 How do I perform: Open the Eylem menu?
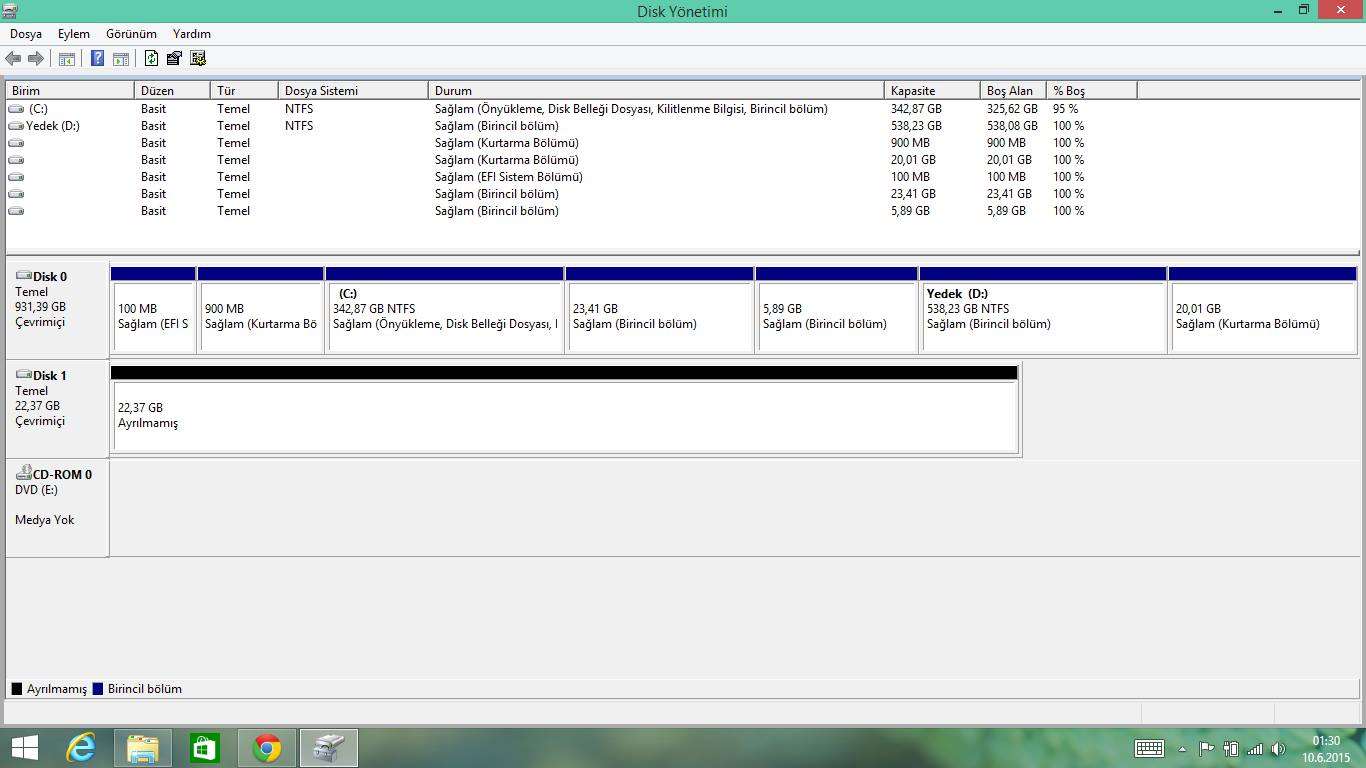(74, 34)
